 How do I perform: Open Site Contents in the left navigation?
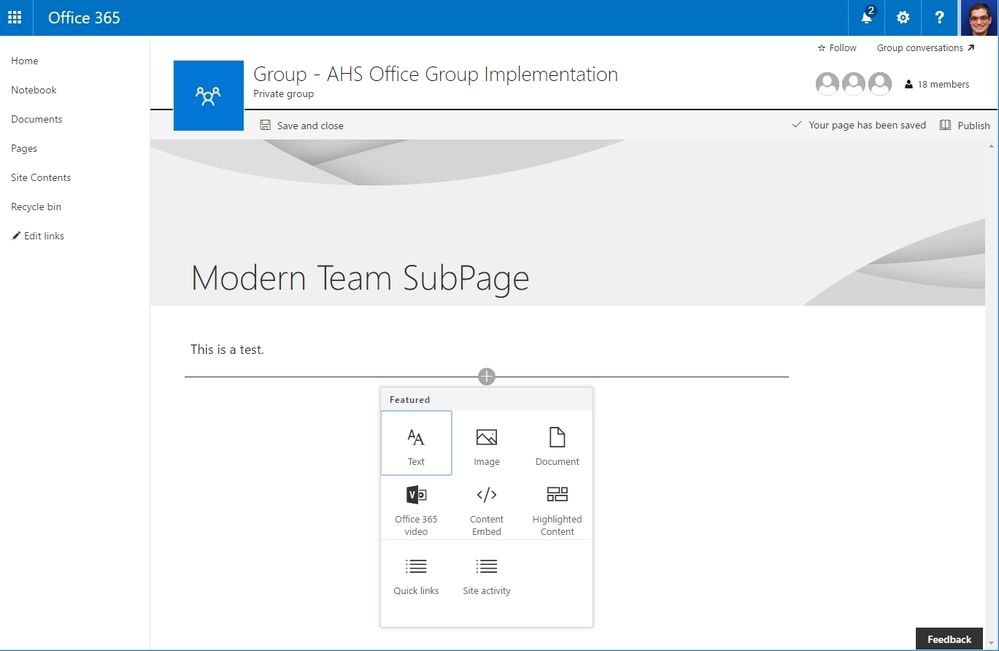coord(41,178)
